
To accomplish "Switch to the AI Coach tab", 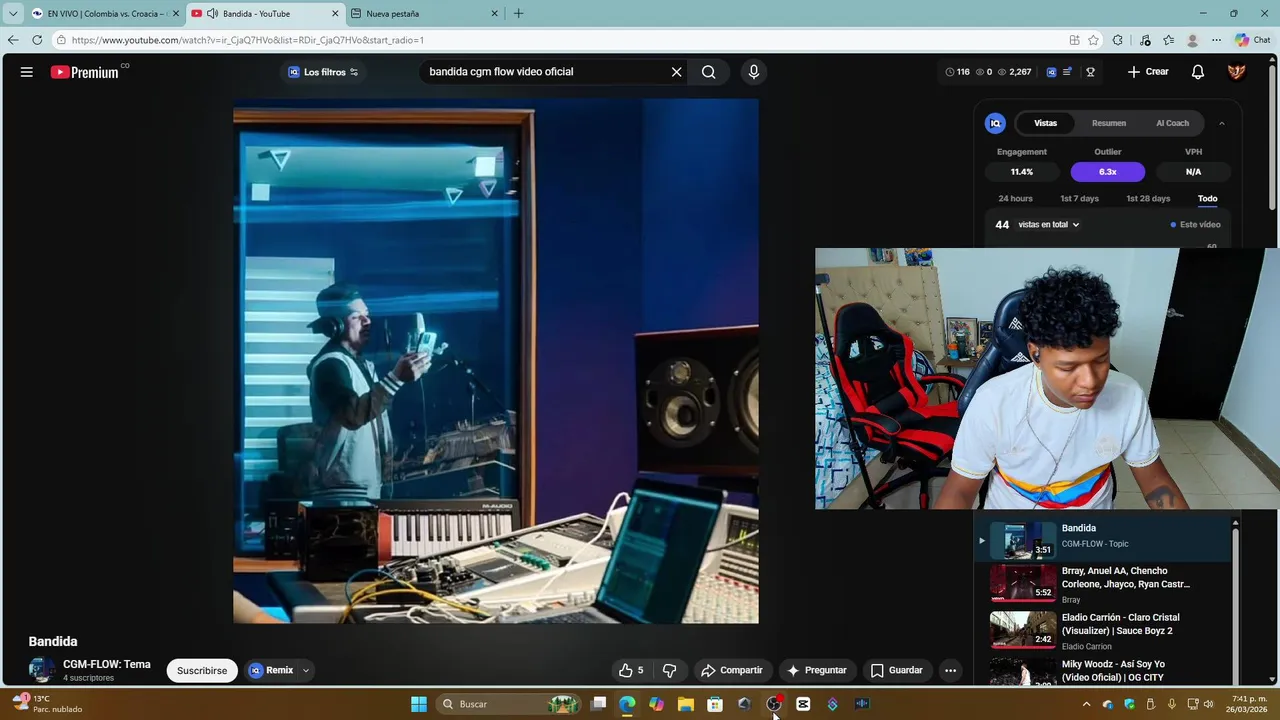I will [1172, 123].
